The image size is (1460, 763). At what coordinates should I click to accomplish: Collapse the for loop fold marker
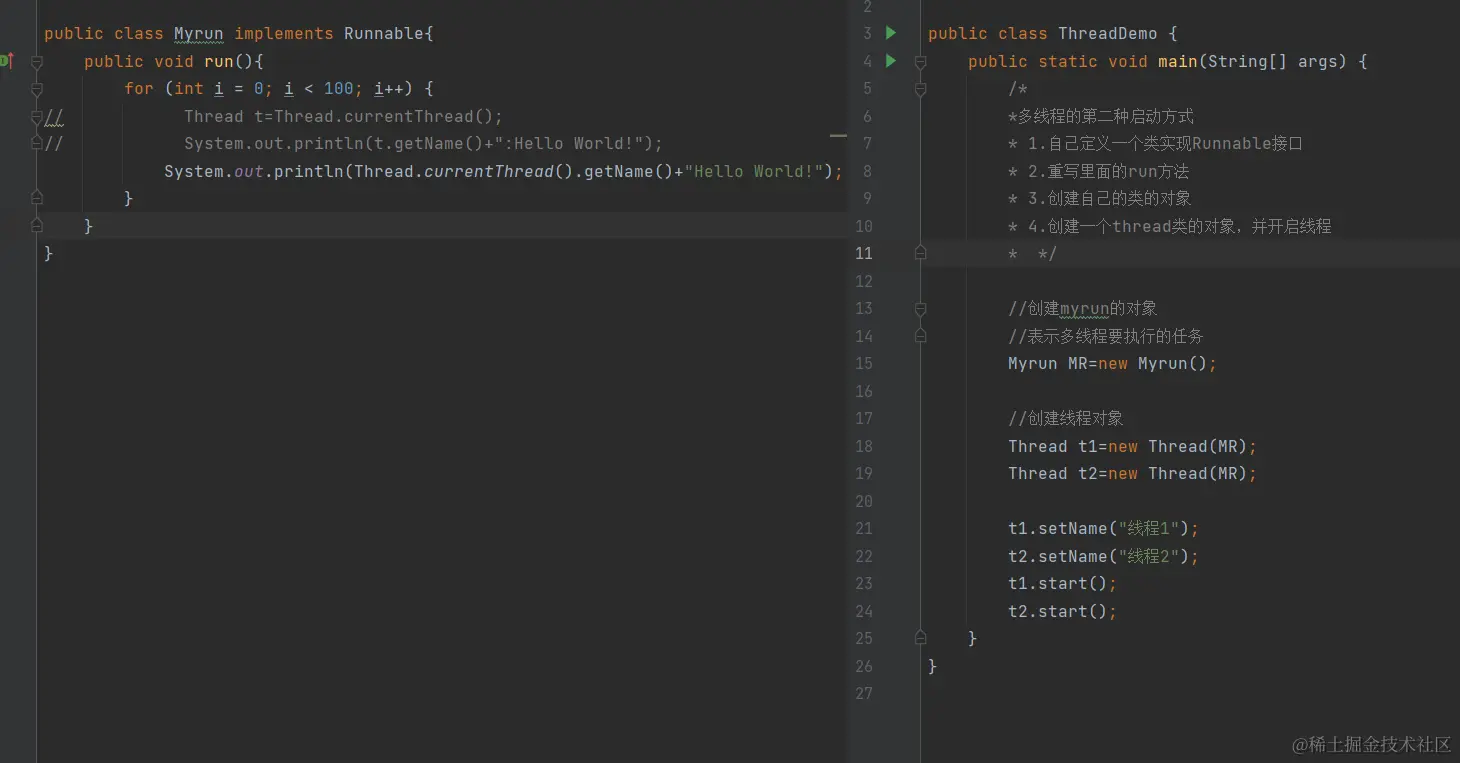37,89
